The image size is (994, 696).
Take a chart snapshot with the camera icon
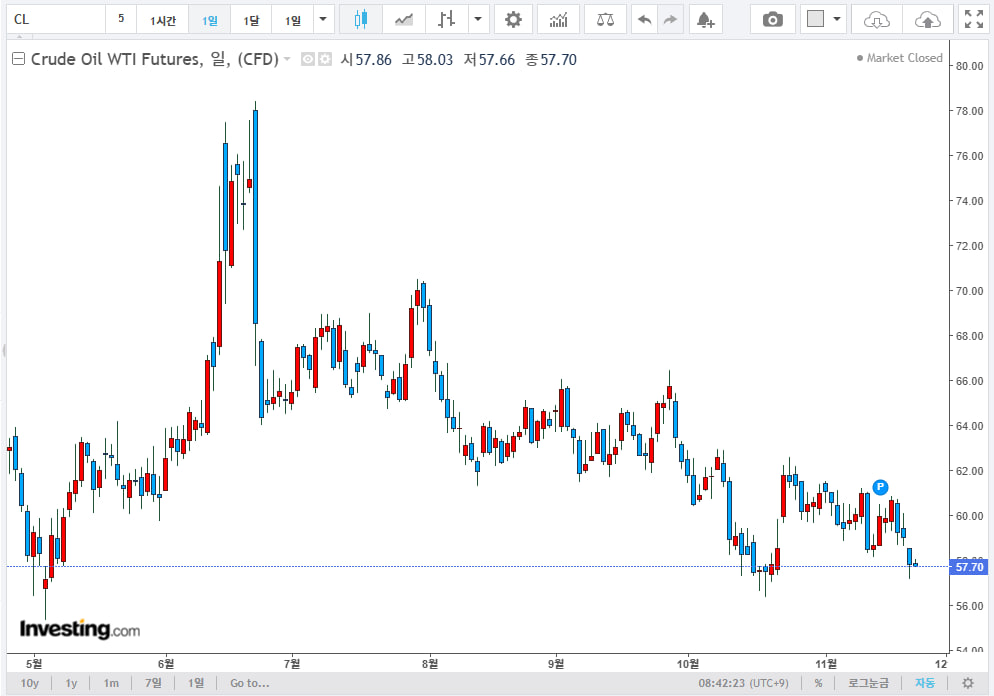point(773,19)
